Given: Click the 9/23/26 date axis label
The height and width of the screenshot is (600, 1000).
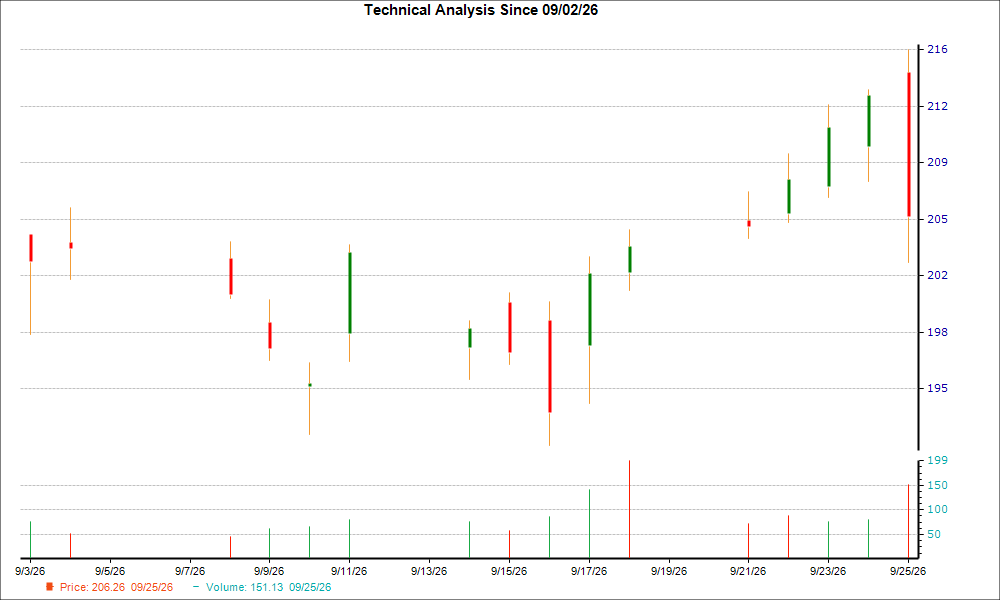Looking at the screenshot, I should (828, 571).
